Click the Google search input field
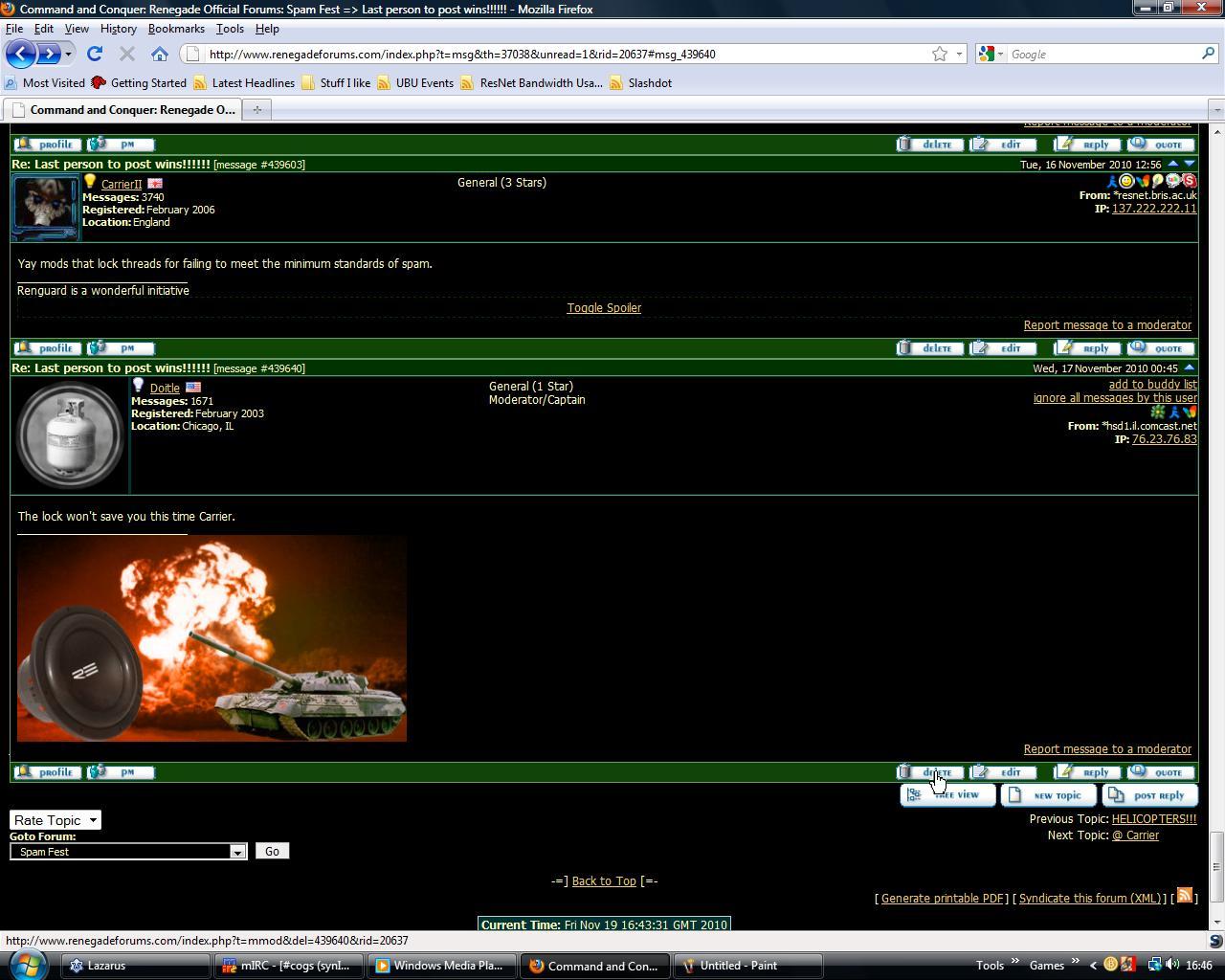 coord(1101,55)
